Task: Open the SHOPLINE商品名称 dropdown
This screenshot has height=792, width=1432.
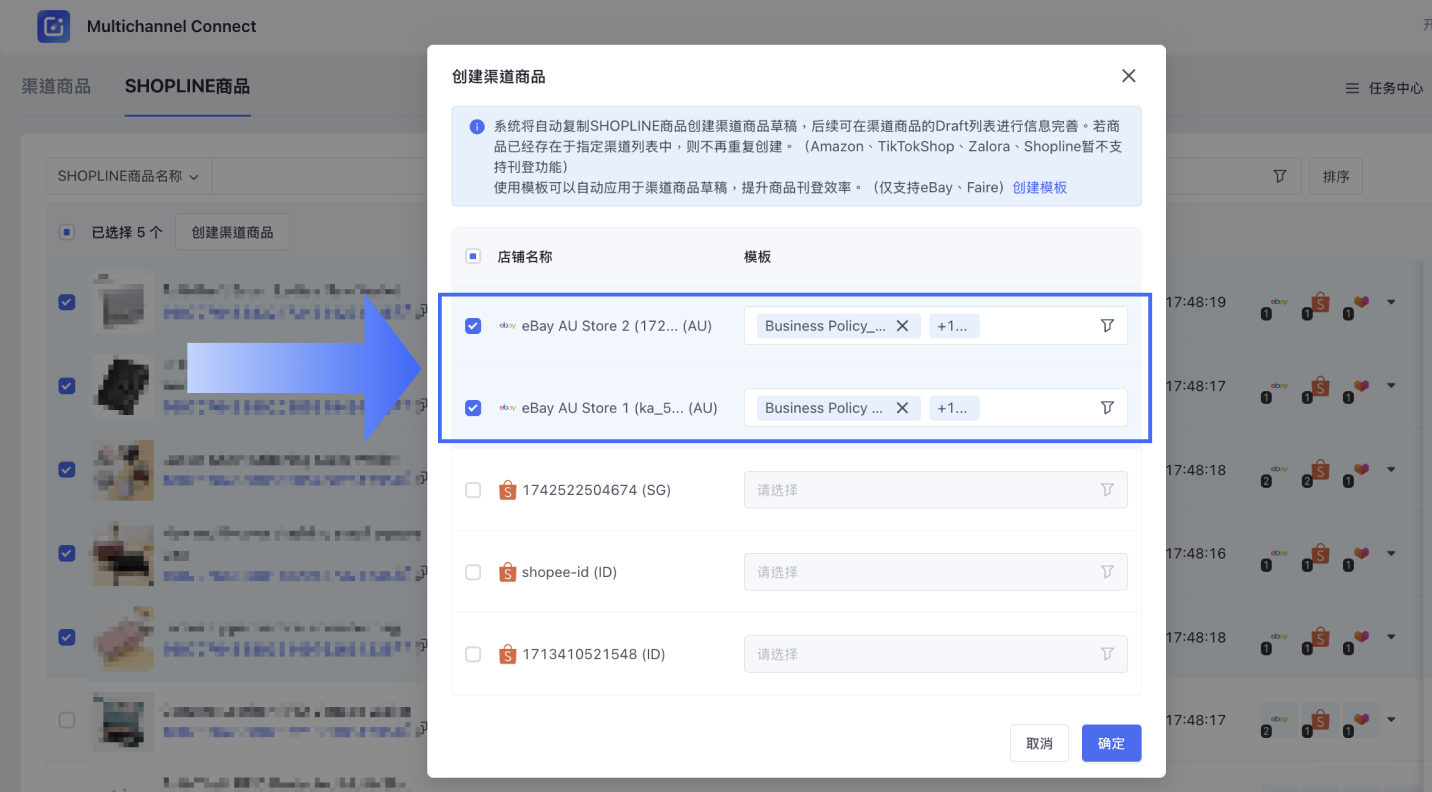Action: tap(128, 175)
